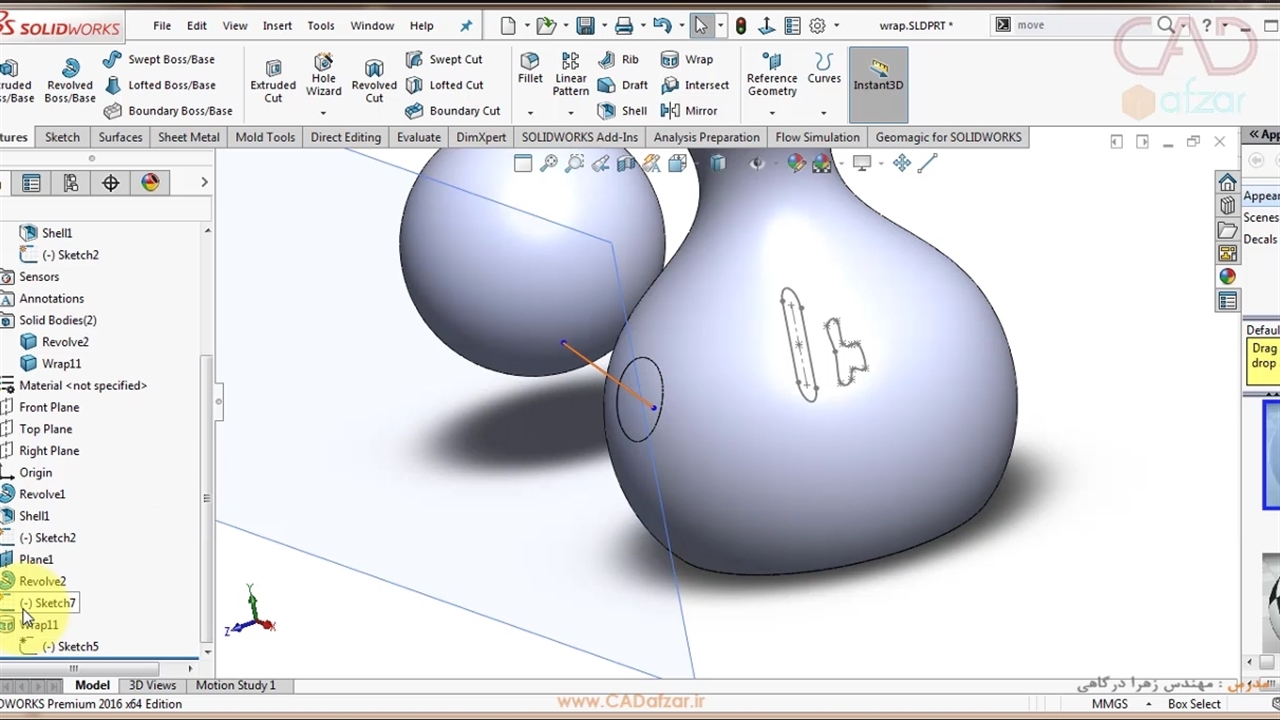The image size is (1280, 720).
Task: Open the DisplayManager appearance tab icon
Action: tap(150, 183)
